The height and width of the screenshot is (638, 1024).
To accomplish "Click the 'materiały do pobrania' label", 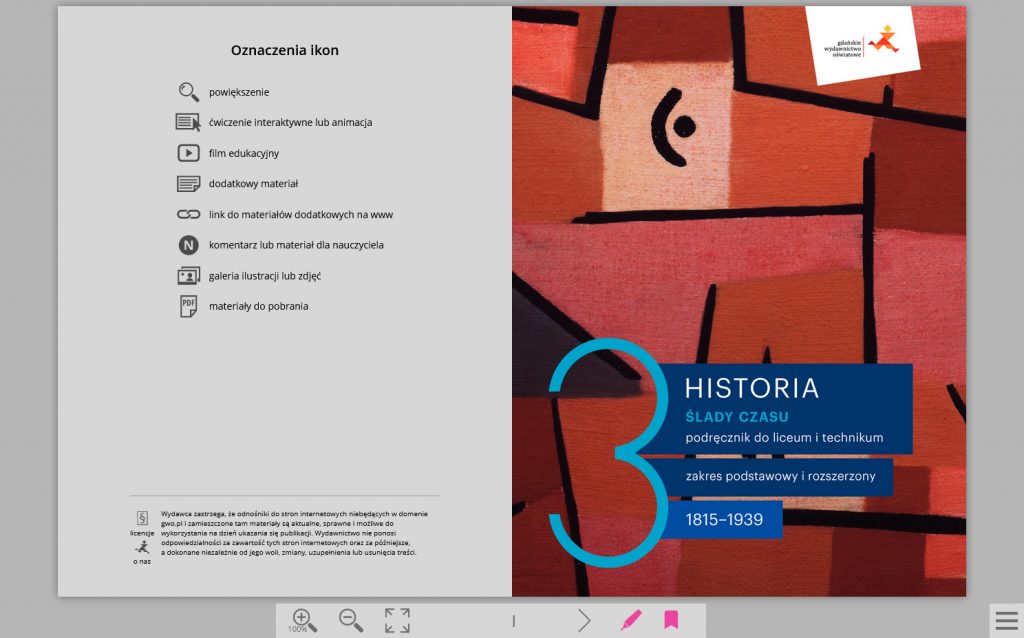I will click(x=259, y=306).
